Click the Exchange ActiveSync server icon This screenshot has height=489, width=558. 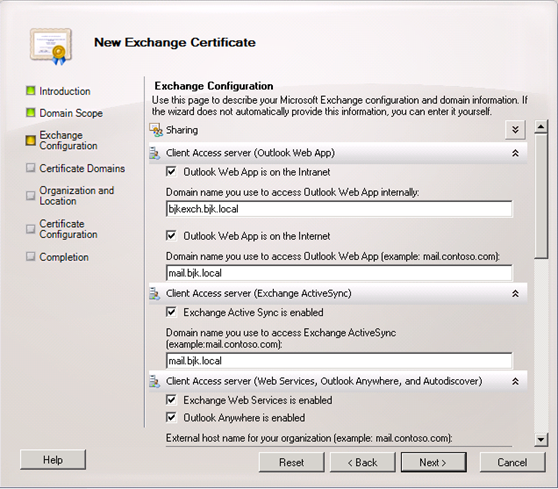pos(155,294)
